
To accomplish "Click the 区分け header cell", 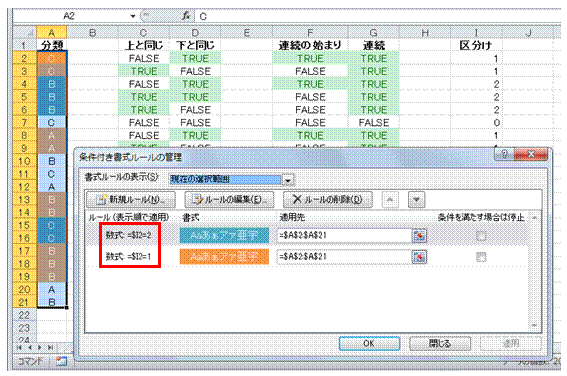I will click(476, 45).
